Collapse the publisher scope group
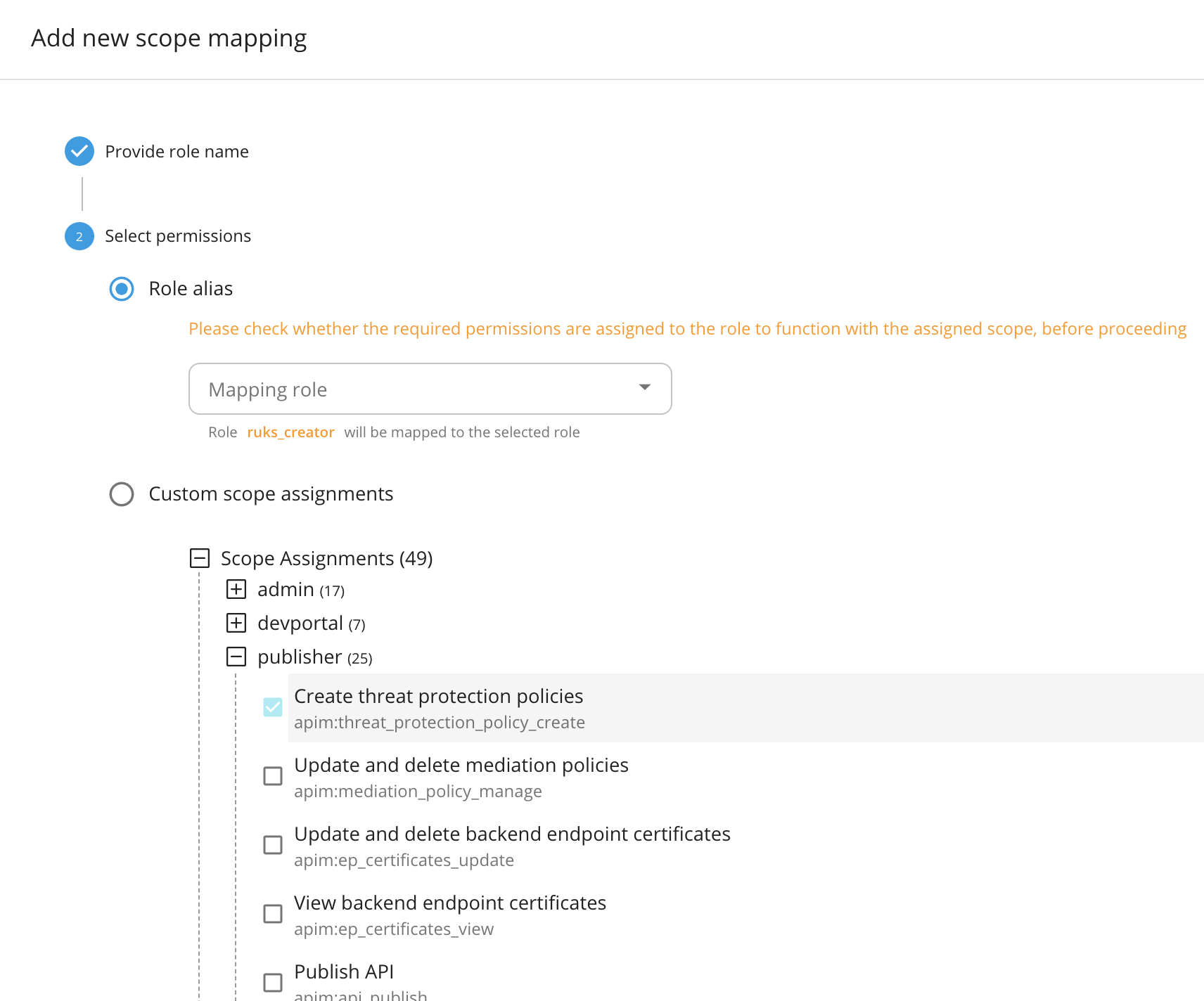 (x=236, y=657)
